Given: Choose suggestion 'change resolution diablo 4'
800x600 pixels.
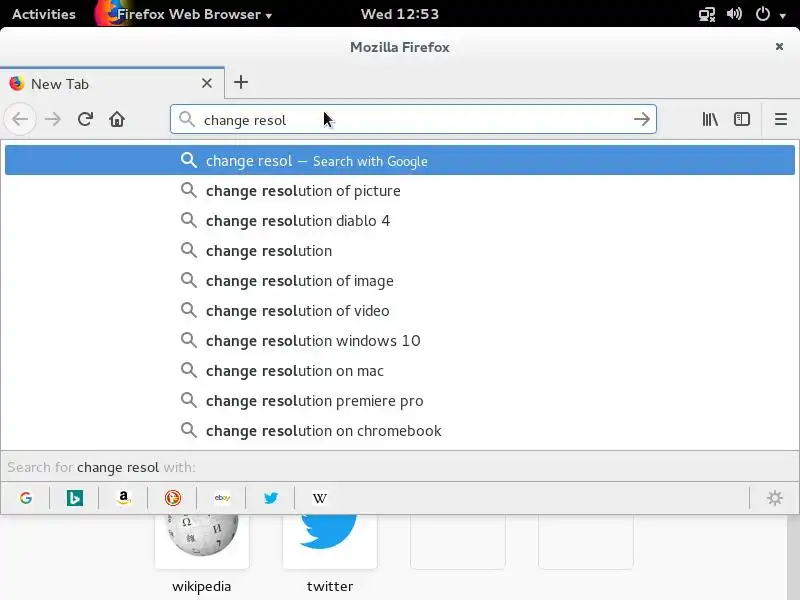Looking at the screenshot, I should point(400,220).
